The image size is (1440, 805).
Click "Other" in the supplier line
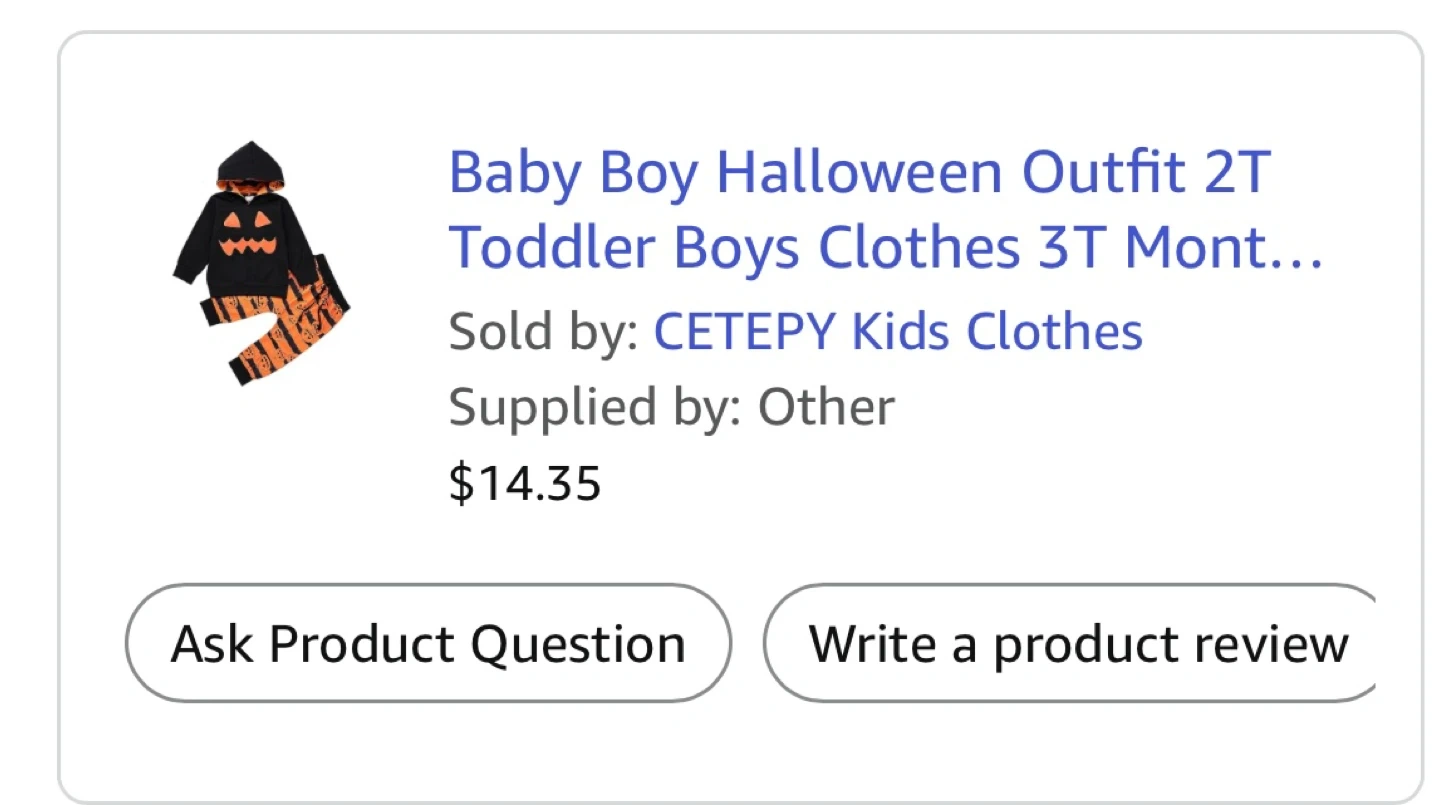825,407
